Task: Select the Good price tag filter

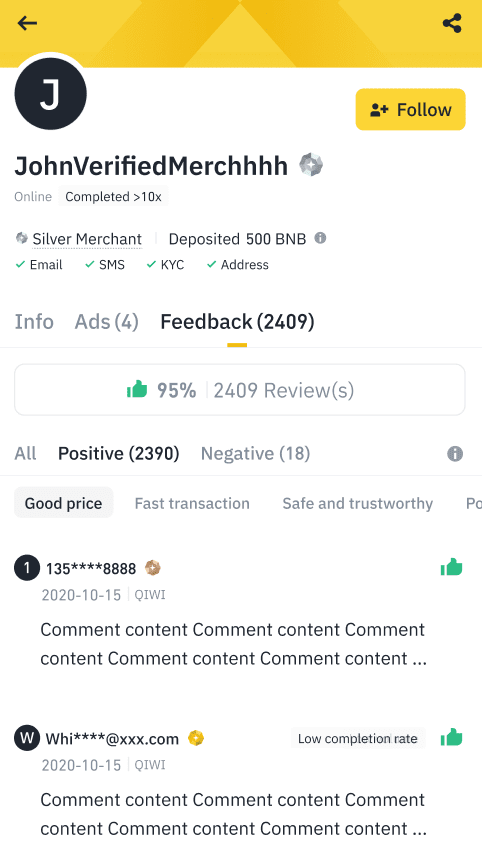Action: pos(63,503)
